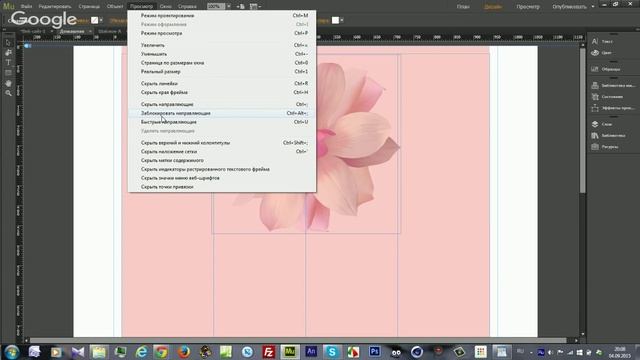The image size is (640, 360).
Task: Click the fill color swatch
Action: click(95, 20)
